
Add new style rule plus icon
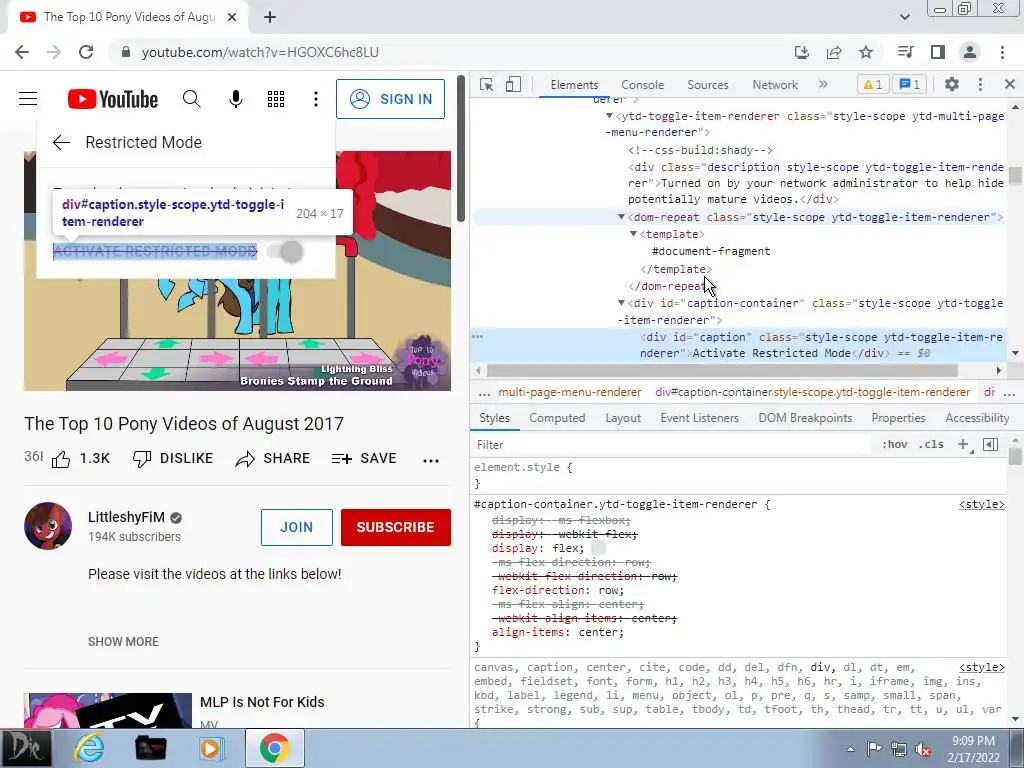963,445
